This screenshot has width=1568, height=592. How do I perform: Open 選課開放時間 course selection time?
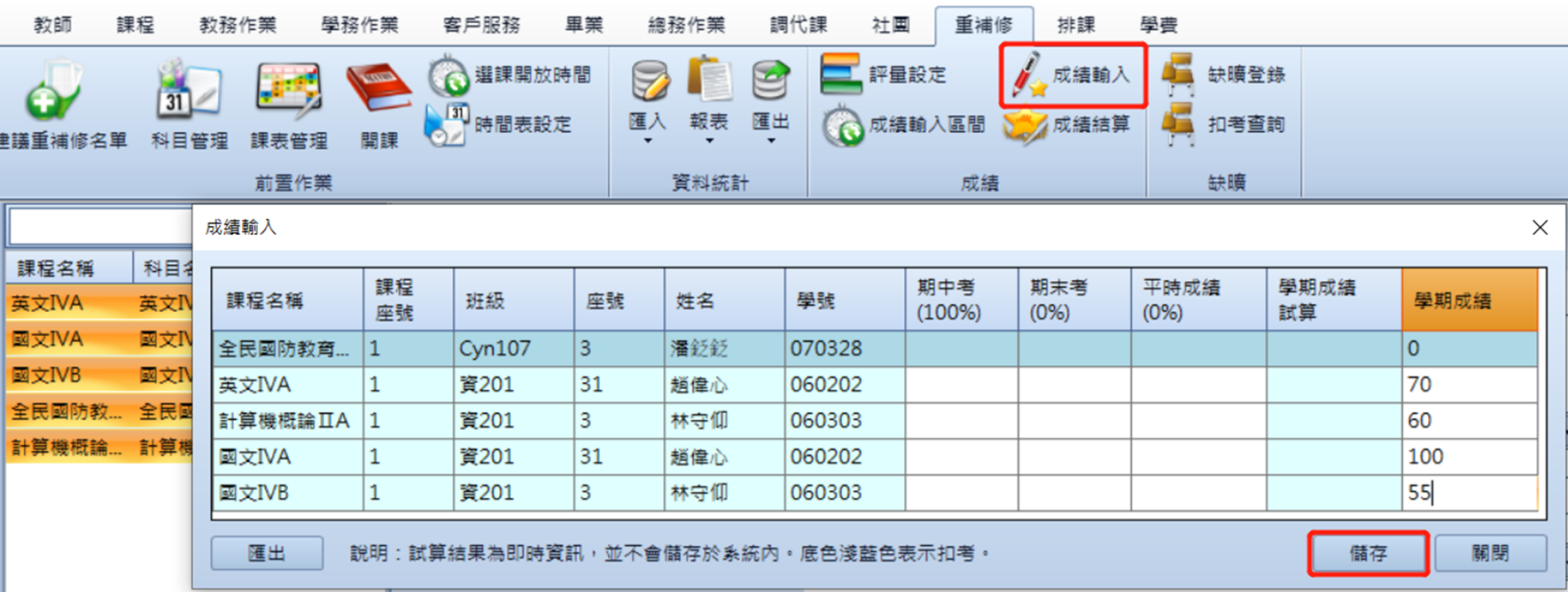pos(510,75)
